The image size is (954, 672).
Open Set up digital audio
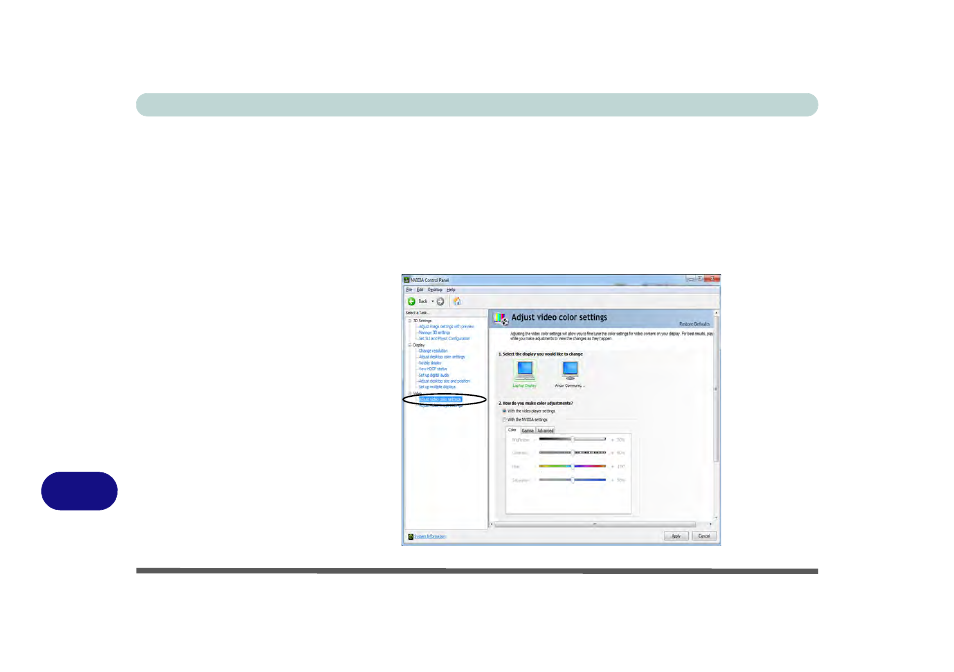(x=434, y=375)
